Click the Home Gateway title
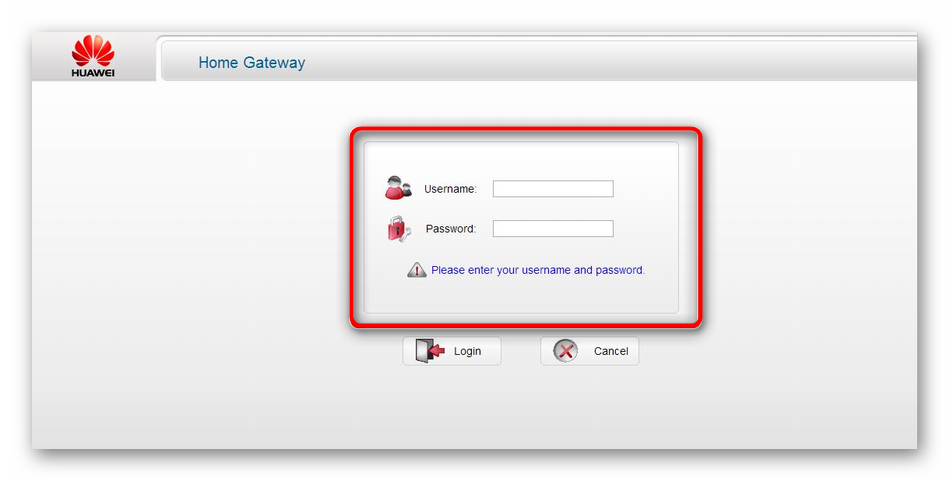The image size is (950, 481). click(x=251, y=62)
